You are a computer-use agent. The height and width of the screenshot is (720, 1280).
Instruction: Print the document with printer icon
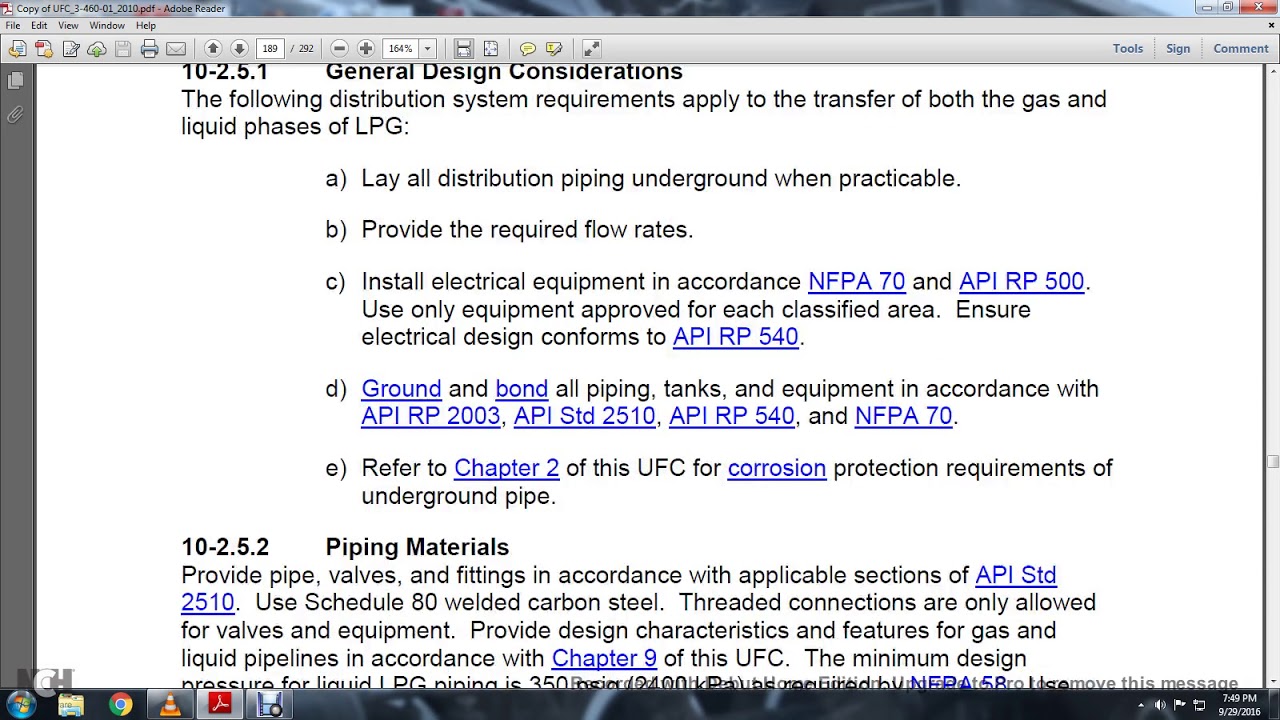(x=149, y=48)
